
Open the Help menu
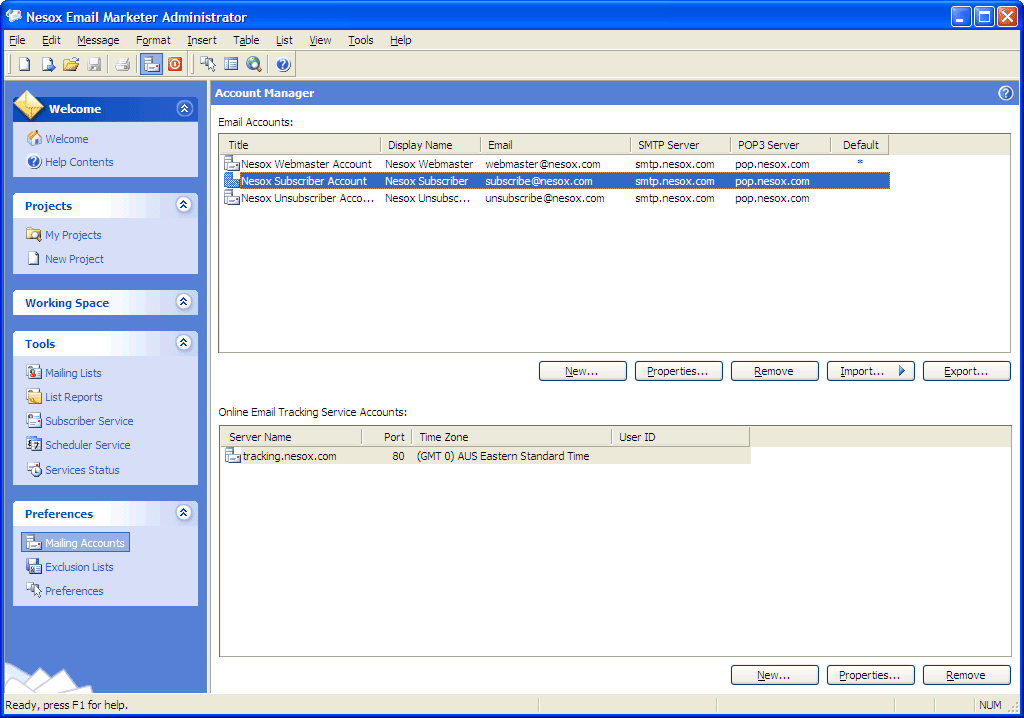pyautogui.click(x=401, y=40)
